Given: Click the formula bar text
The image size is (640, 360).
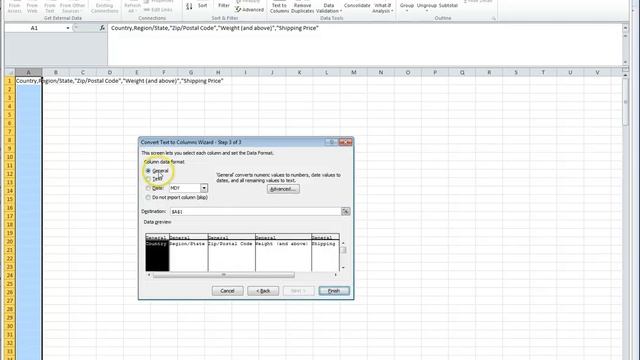Looking at the screenshot, I should point(214,28).
